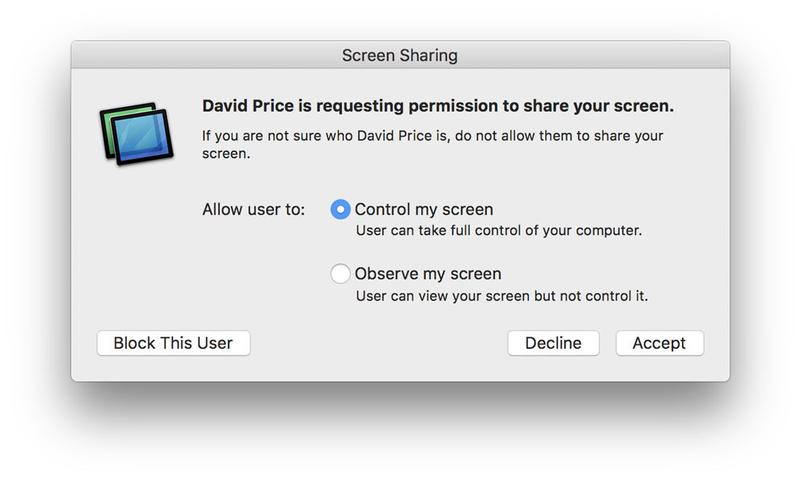Decline the screen sharing request
The image size is (800, 482).
coord(553,343)
